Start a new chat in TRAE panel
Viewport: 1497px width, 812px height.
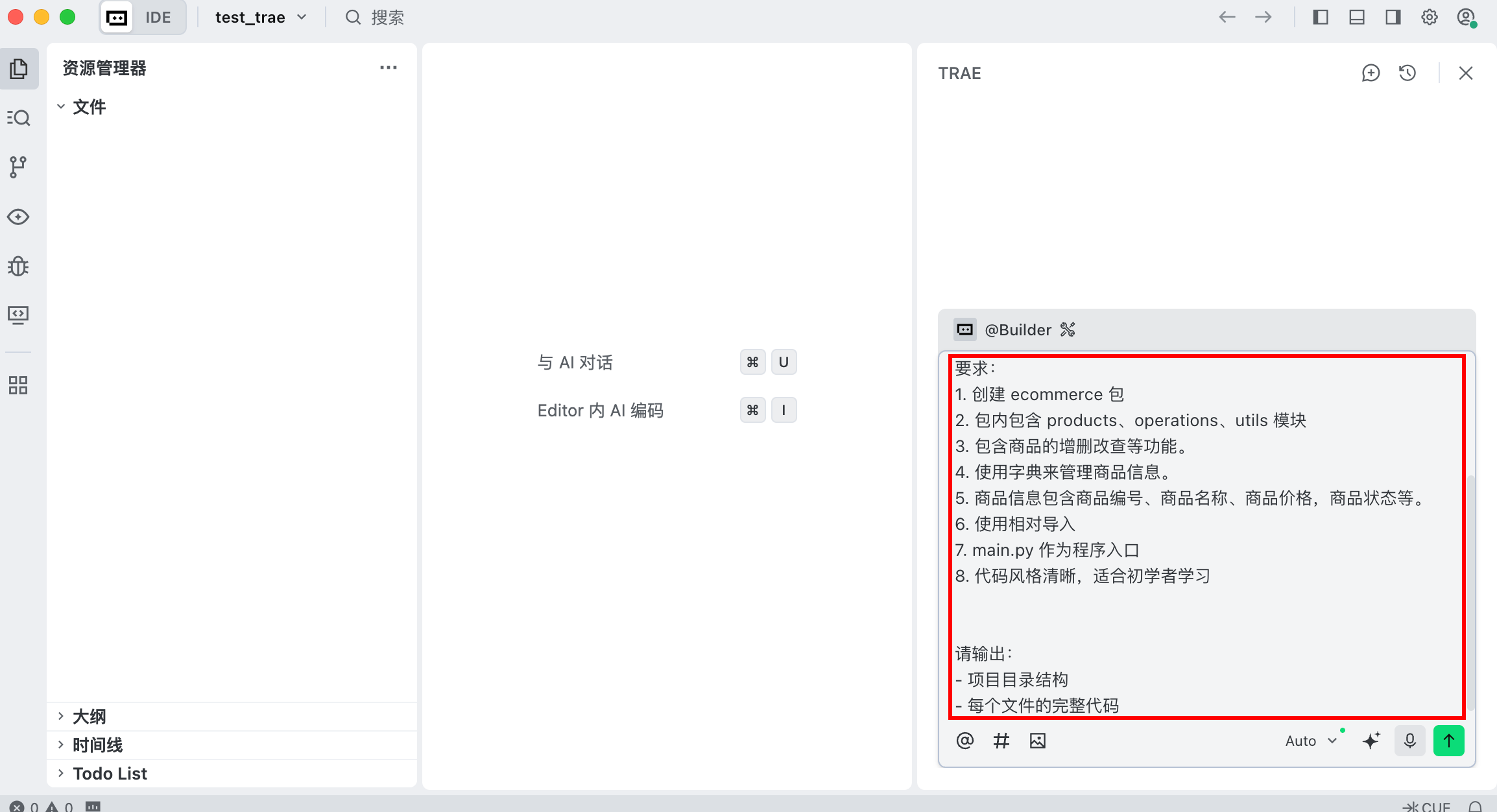point(1371,73)
